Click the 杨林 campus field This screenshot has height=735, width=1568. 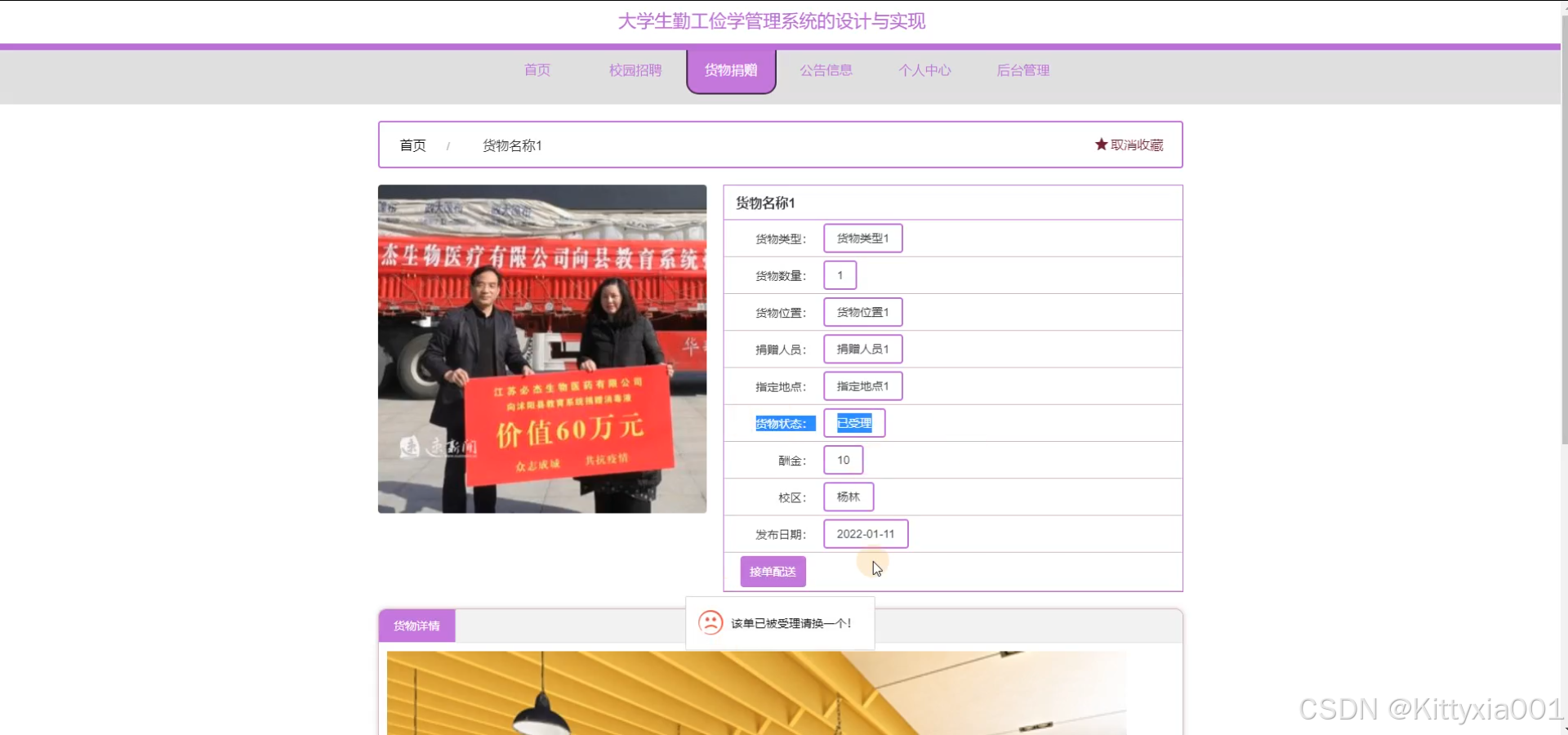[x=848, y=497]
